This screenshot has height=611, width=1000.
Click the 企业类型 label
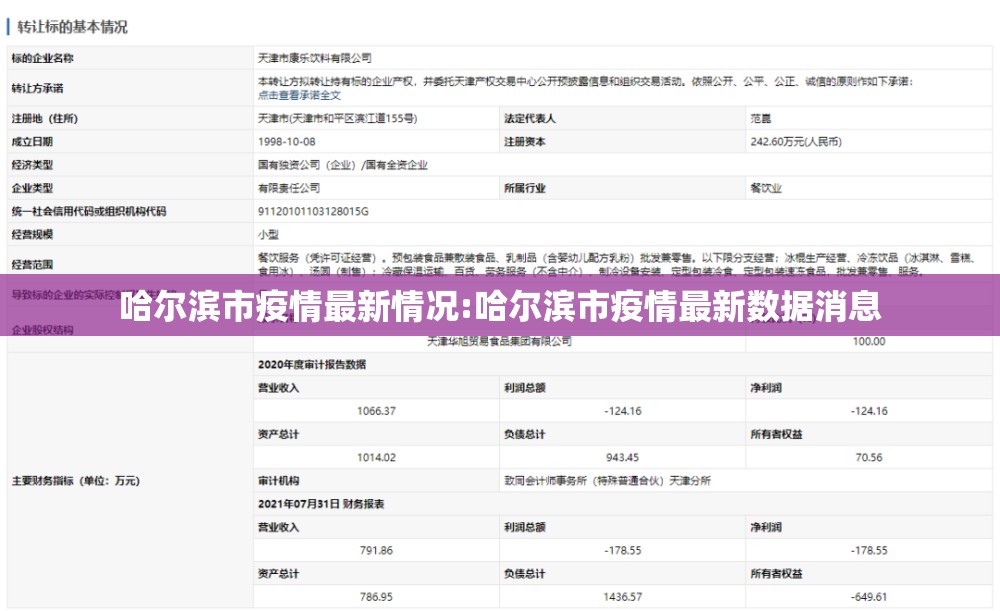point(32,188)
